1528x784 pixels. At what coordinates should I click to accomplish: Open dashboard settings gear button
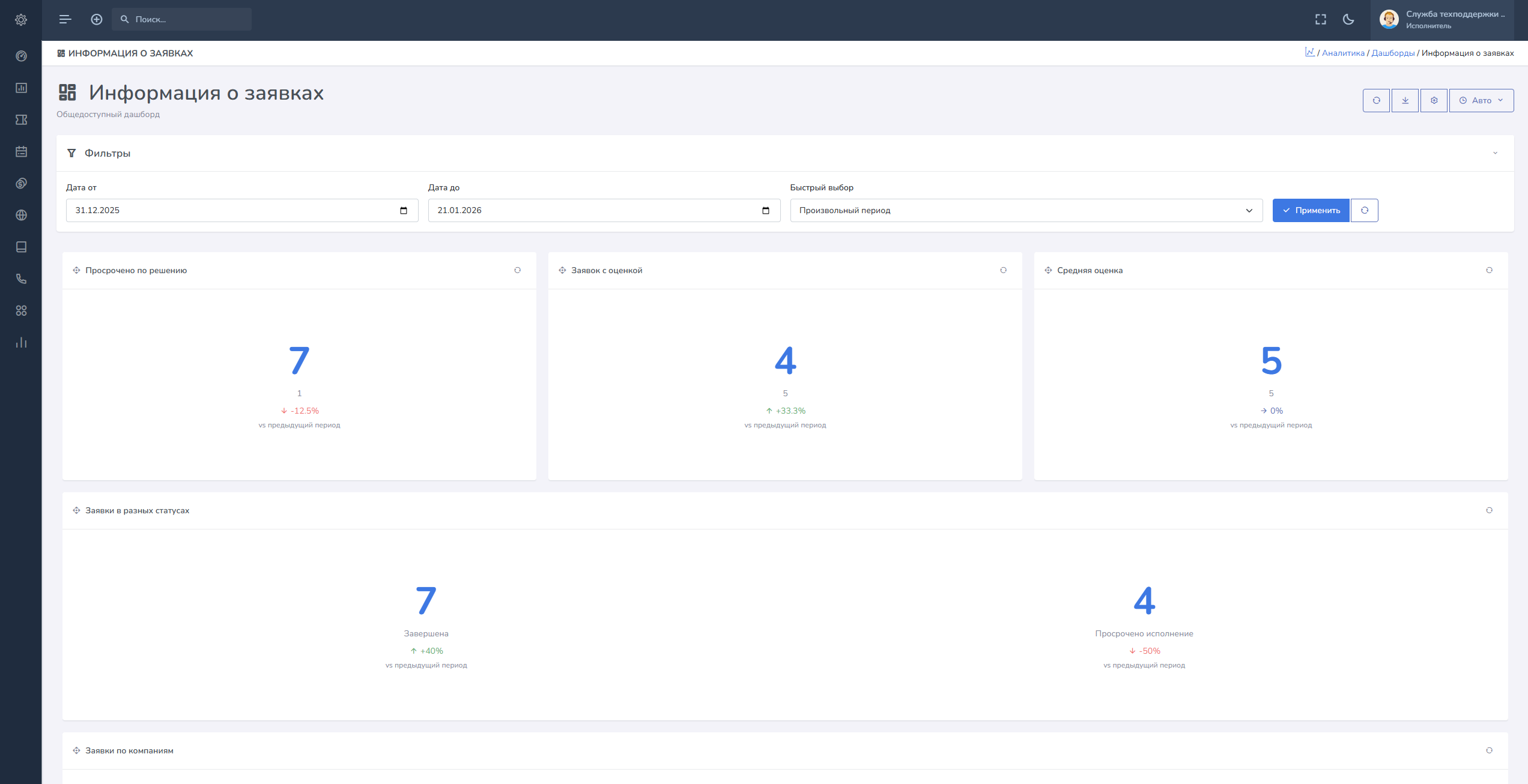click(x=1434, y=100)
